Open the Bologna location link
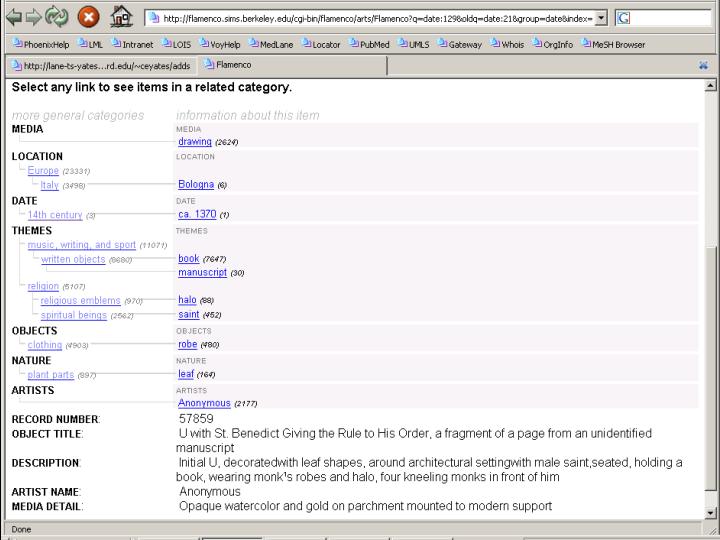The height and width of the screenshot is (540, 720). (x=196, y=185)
